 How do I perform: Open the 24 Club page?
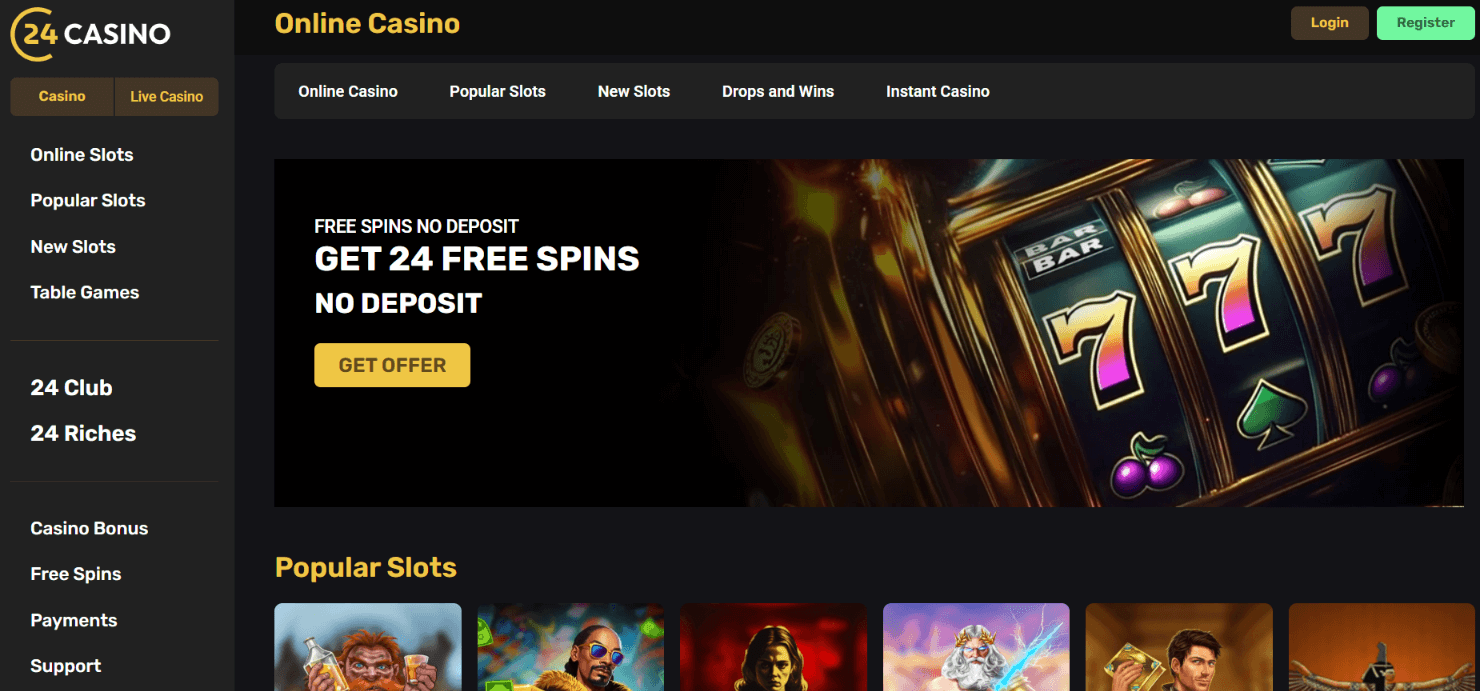click(x=71, y=388)
